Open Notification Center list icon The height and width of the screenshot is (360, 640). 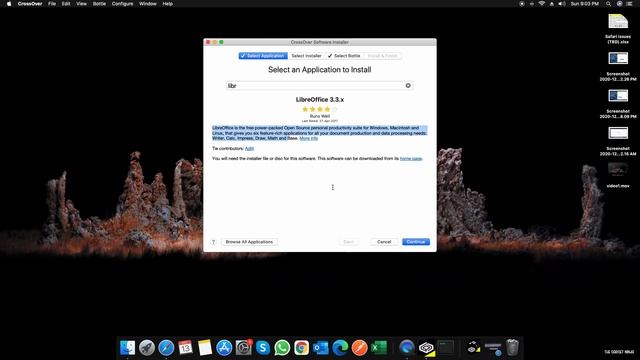[629, 4]
